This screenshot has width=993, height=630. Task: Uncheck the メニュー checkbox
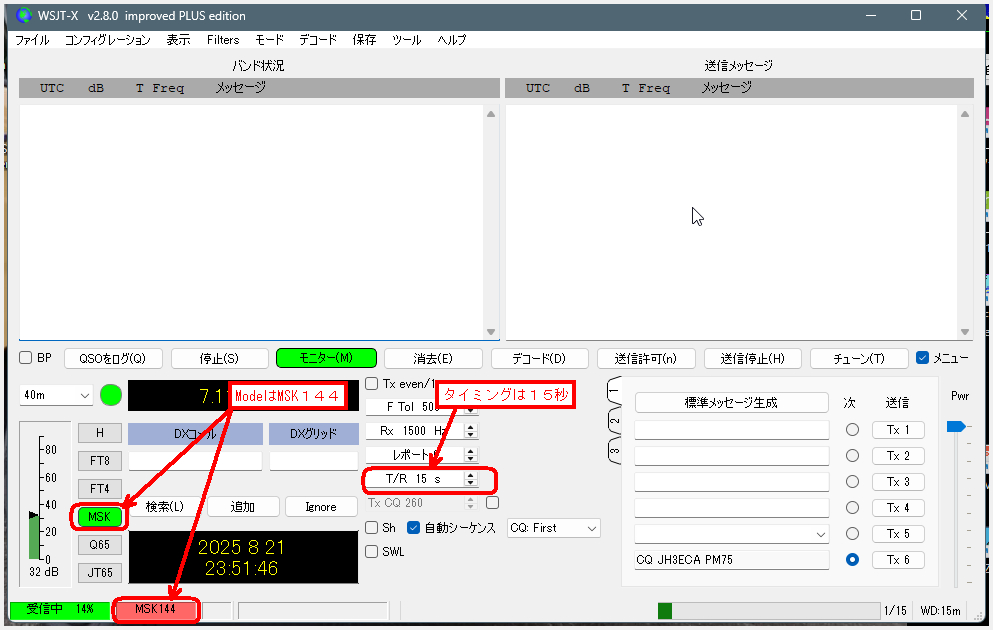point(923,358)
